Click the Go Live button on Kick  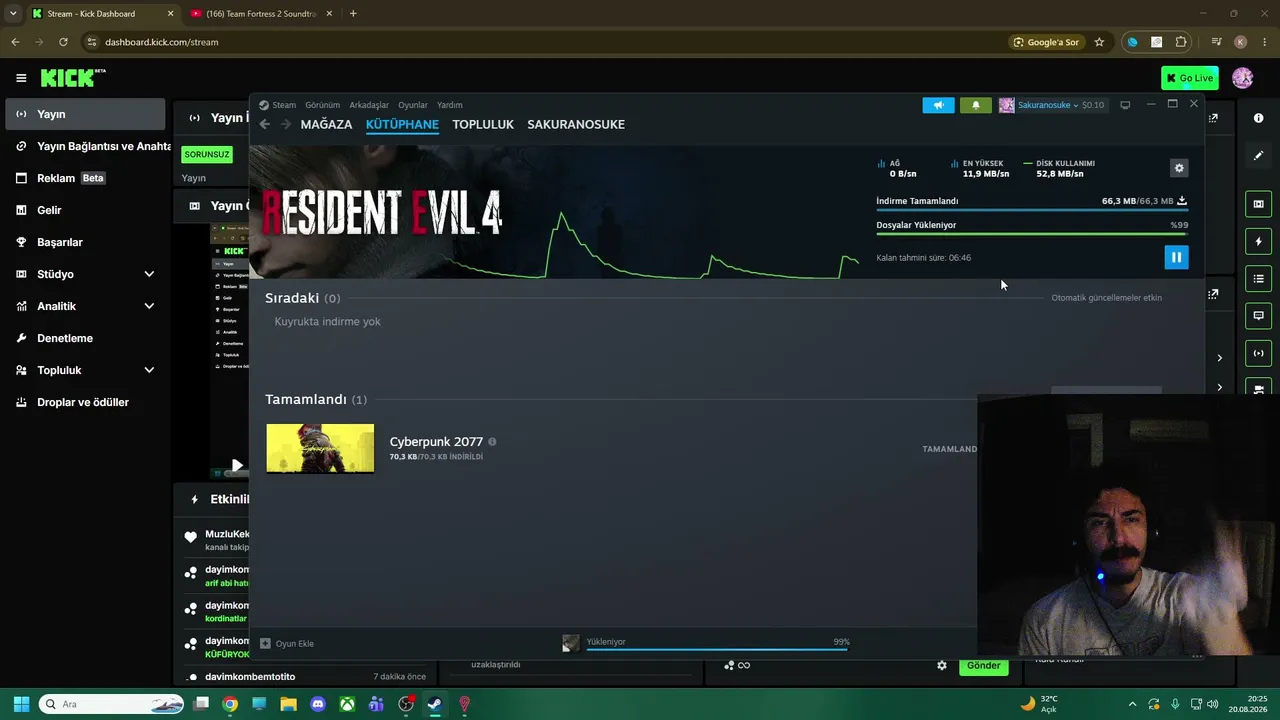point(1189,78)
